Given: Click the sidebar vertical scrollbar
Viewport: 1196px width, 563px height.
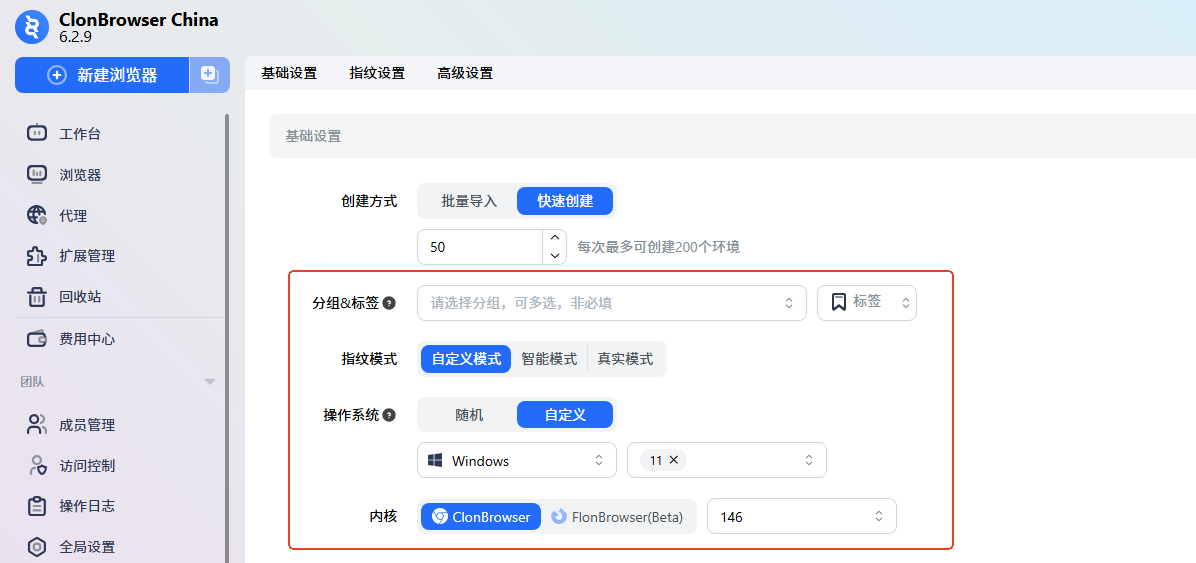Looking at the screenshot, I should 226,339.
